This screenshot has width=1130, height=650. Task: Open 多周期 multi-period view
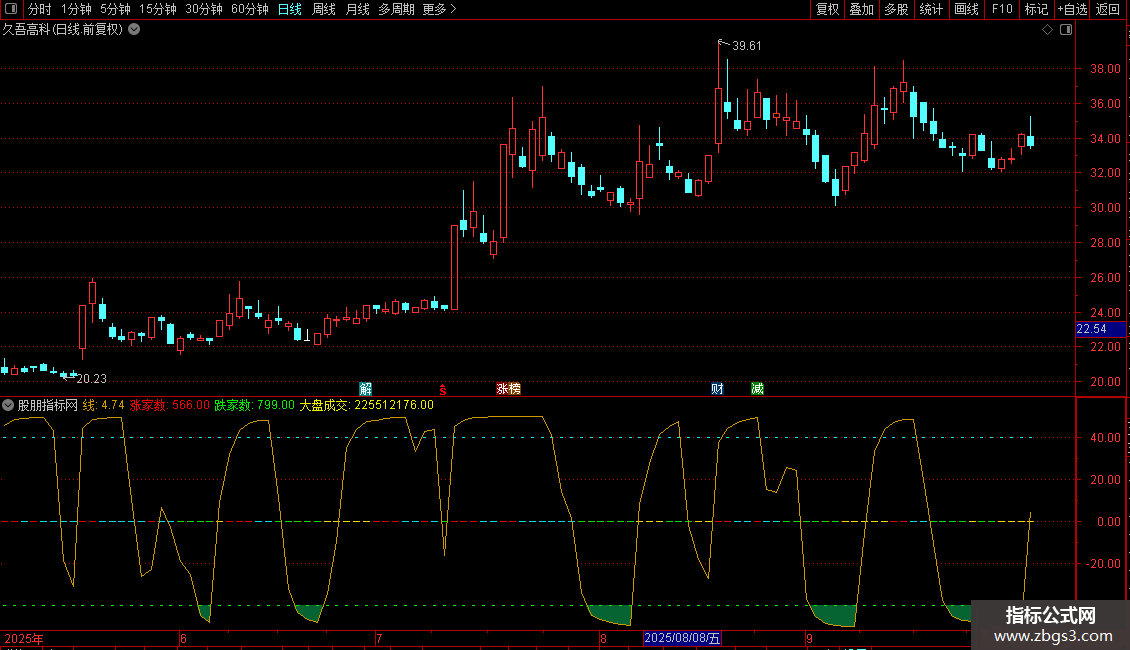(x=396, y=9)
